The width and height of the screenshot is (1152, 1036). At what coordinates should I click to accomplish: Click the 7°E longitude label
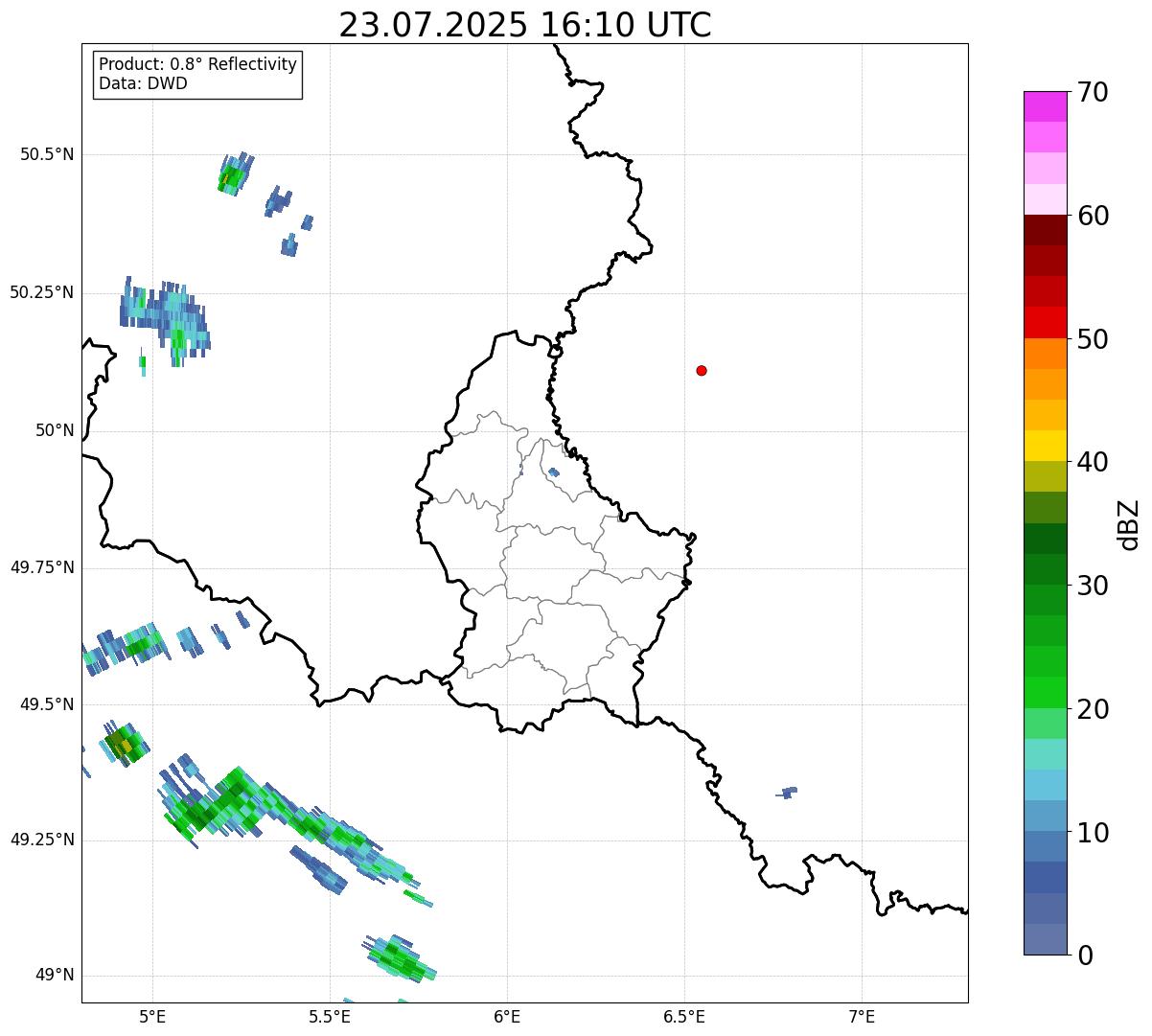pos(862,1016)
